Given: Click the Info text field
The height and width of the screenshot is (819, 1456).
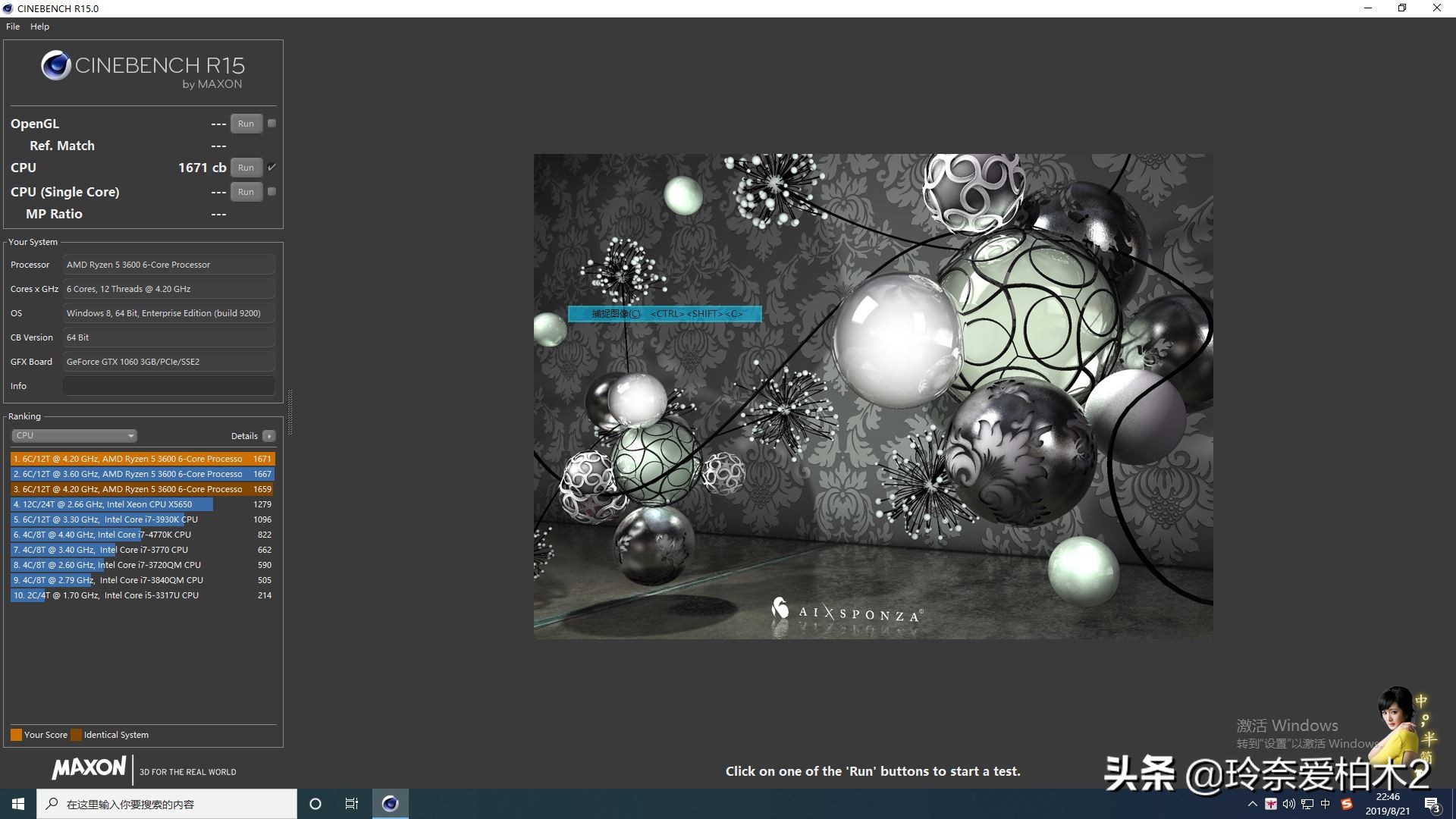Looking at the screenshot, I should pyautogui.click(x=168, y=386).
